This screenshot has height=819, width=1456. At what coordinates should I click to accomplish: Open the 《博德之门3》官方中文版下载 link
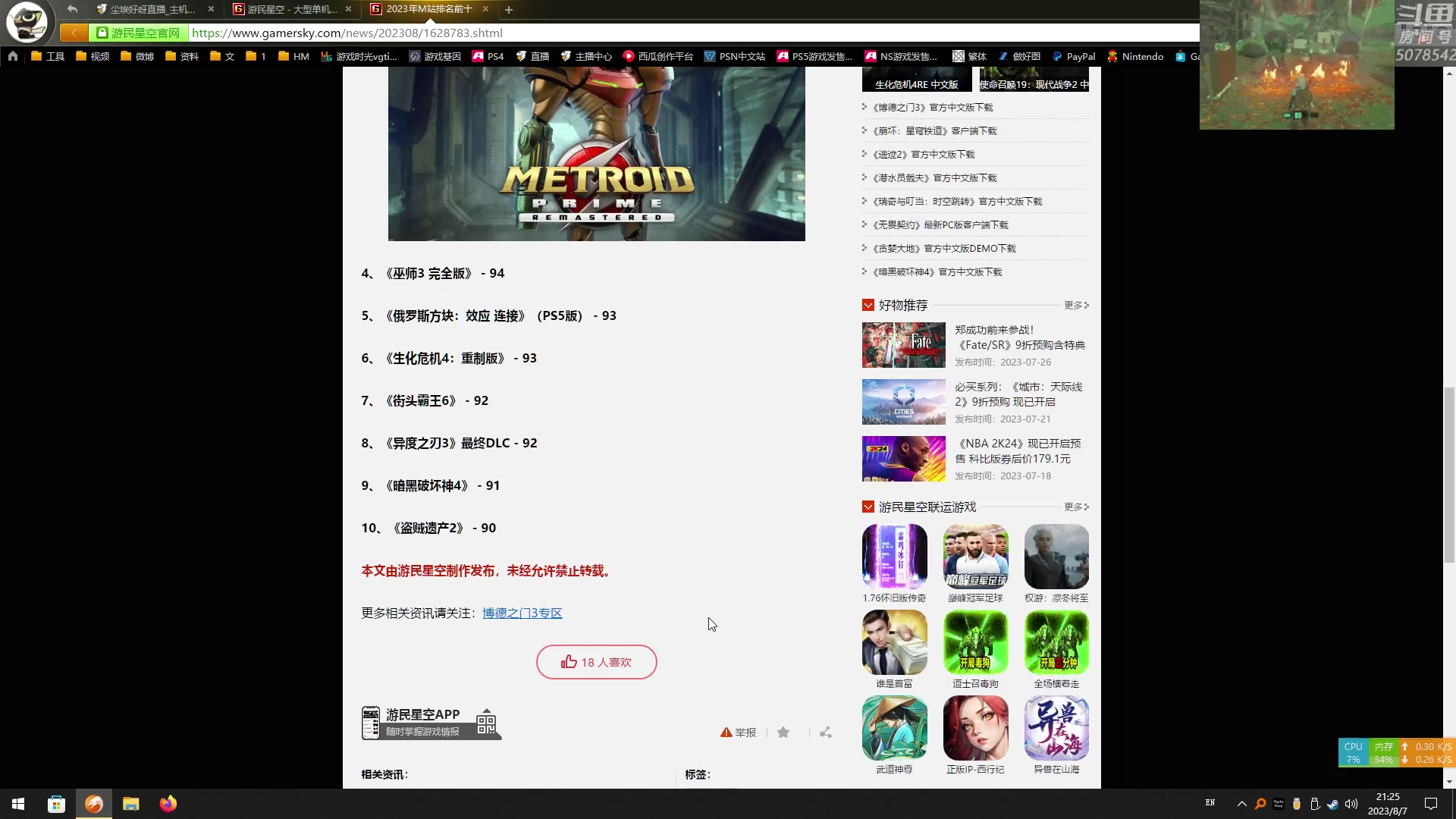[933, 108]
